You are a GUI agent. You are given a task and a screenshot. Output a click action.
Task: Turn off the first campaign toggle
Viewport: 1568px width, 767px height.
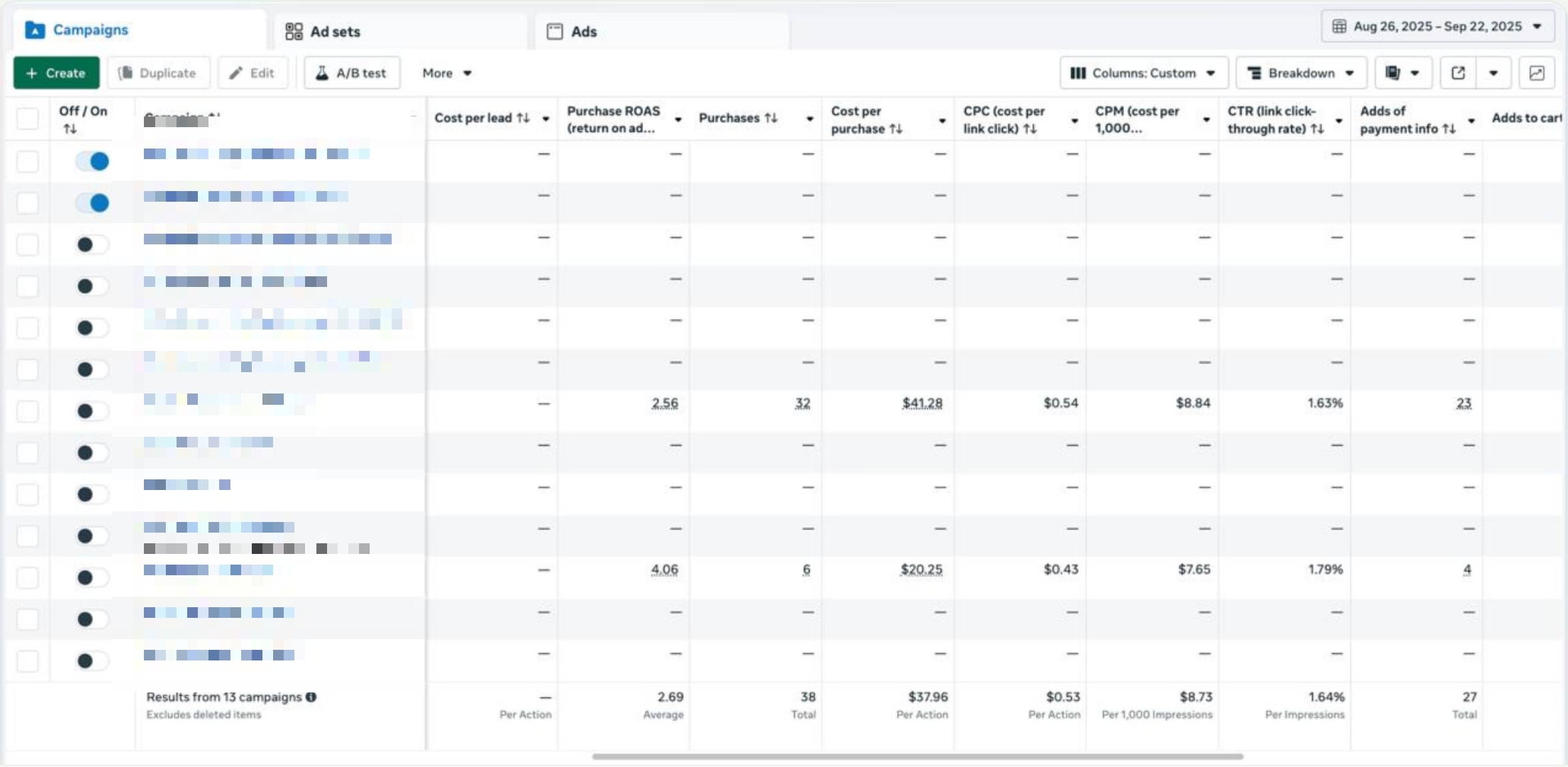click(x=92, y=161)
